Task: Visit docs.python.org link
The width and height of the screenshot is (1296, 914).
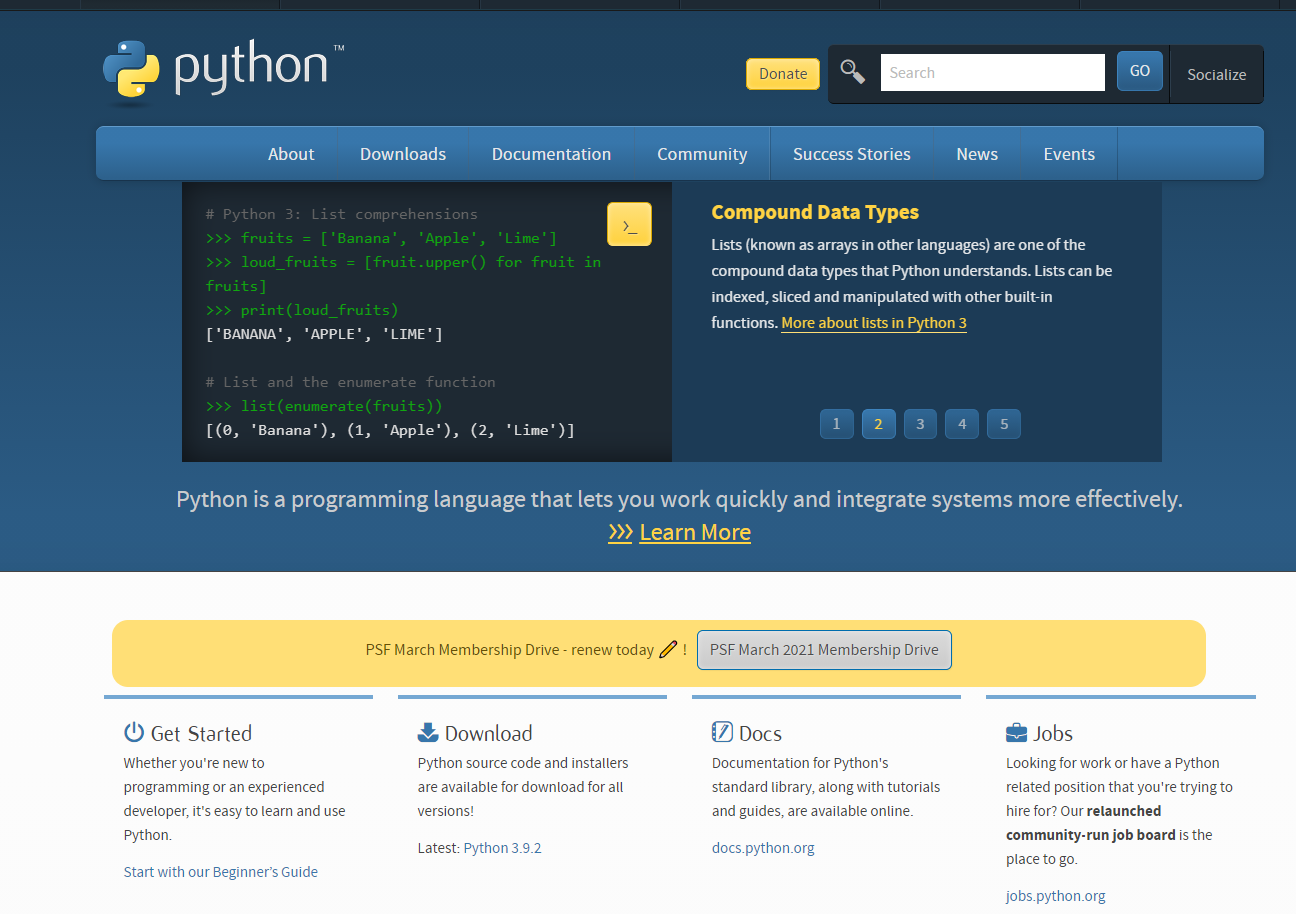Action: (x=763, y=848)
